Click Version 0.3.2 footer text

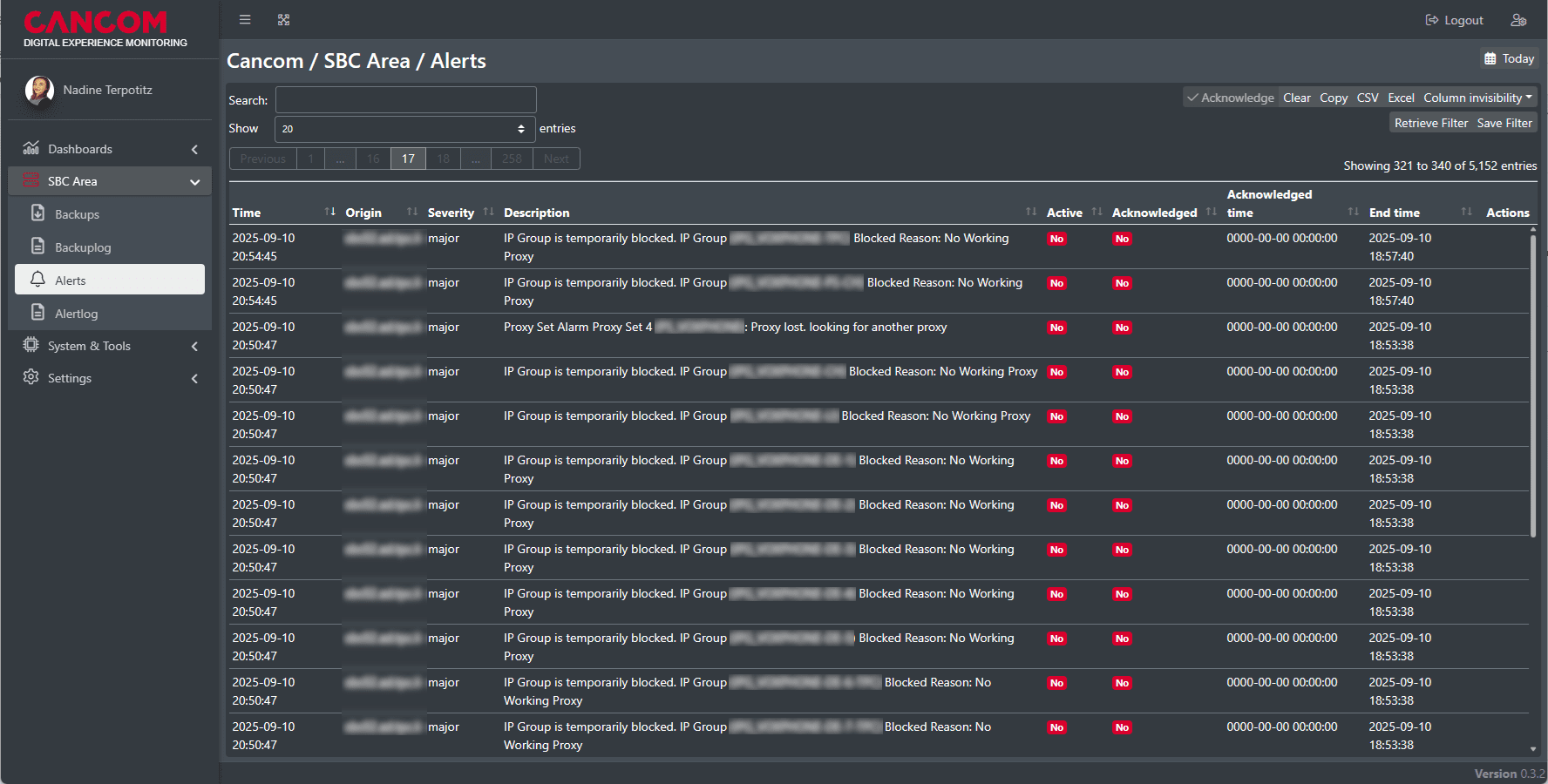point(1510,774)
